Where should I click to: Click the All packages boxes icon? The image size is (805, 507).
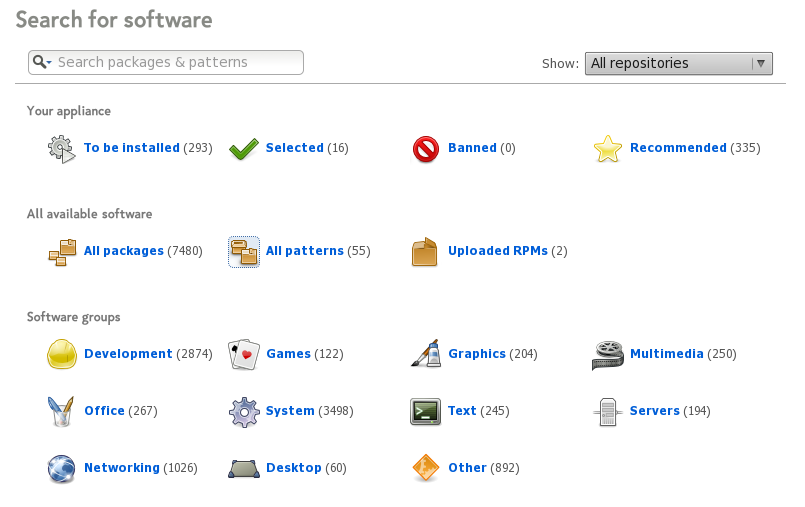[62, 252]
